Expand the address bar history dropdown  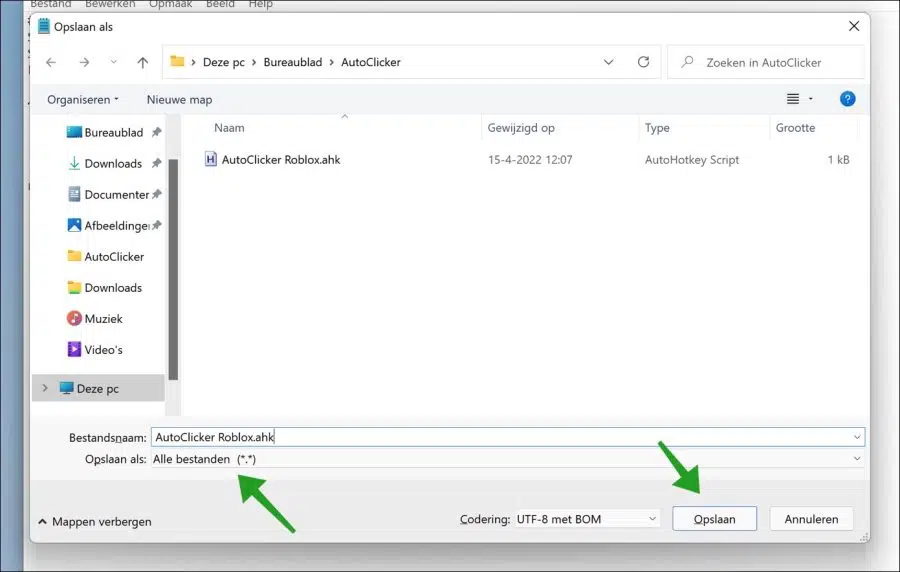coord(608,62)
